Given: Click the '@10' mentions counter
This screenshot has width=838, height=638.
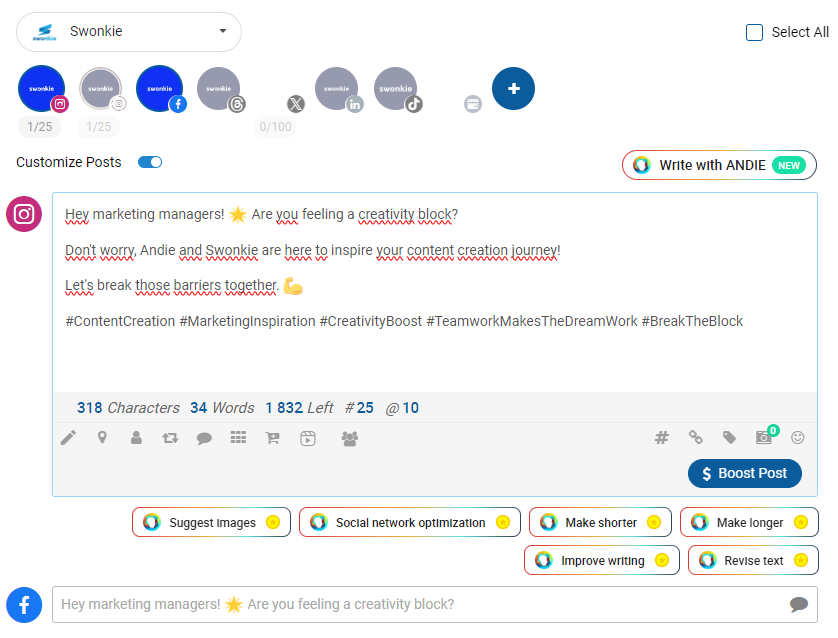Looking at the screenshot, I should coord(402,408).
